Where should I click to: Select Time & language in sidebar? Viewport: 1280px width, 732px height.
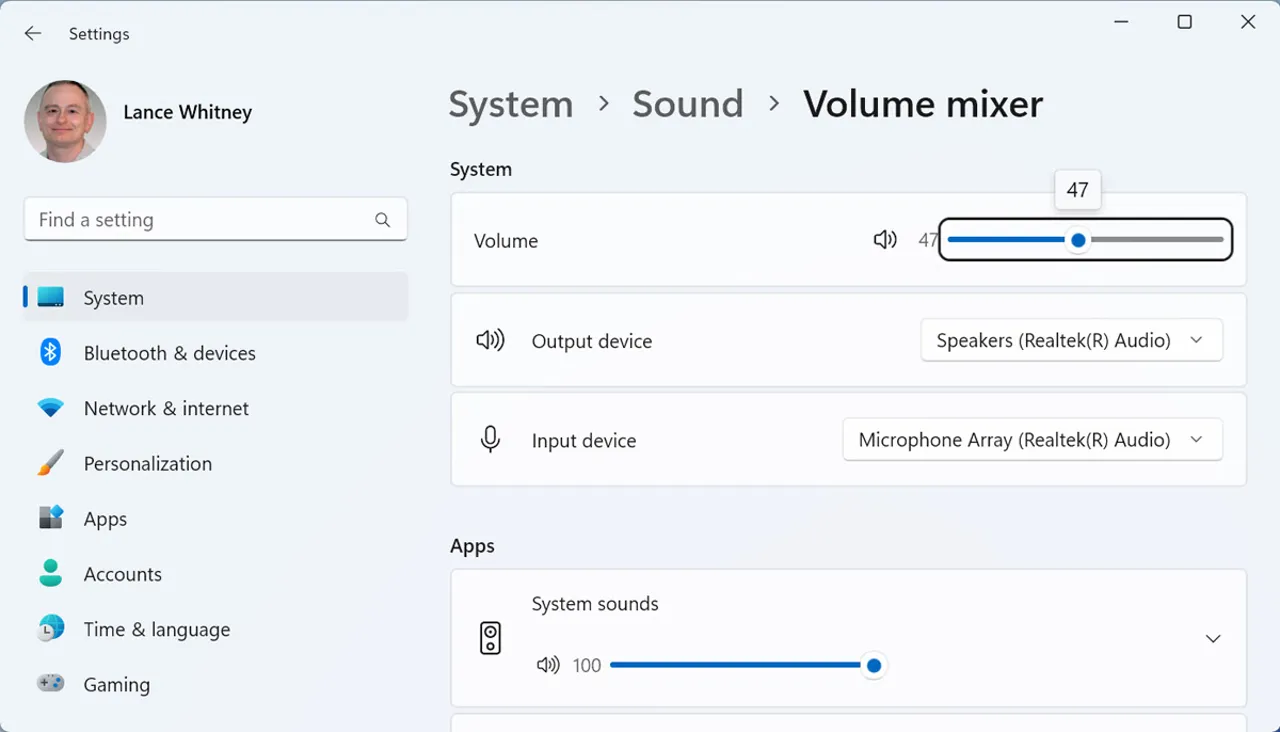tap(156, 629)
